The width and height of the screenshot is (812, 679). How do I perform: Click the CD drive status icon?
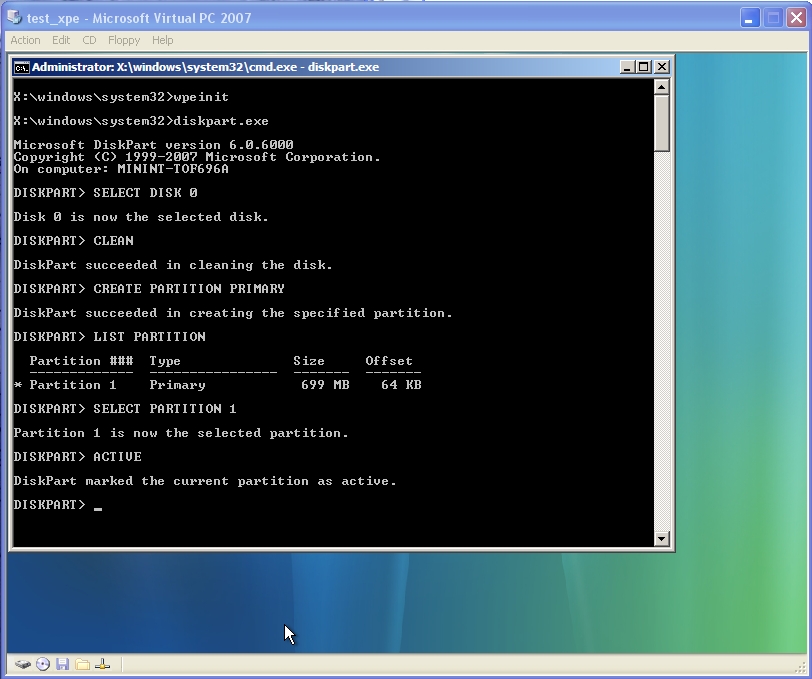[43, 664]
